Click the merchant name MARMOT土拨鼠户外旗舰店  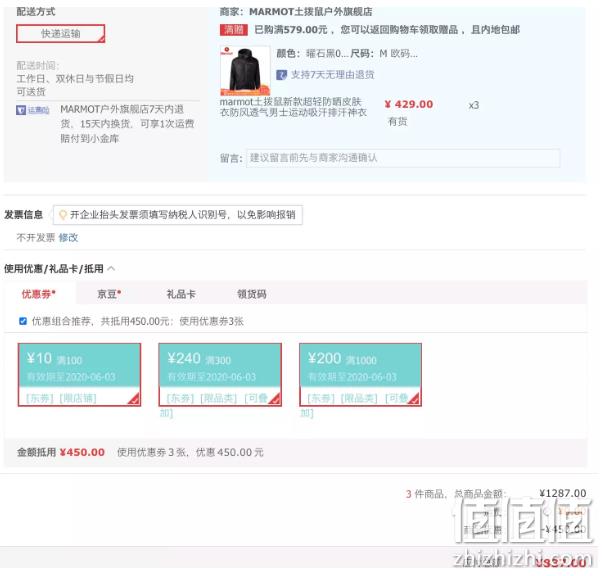311,12
